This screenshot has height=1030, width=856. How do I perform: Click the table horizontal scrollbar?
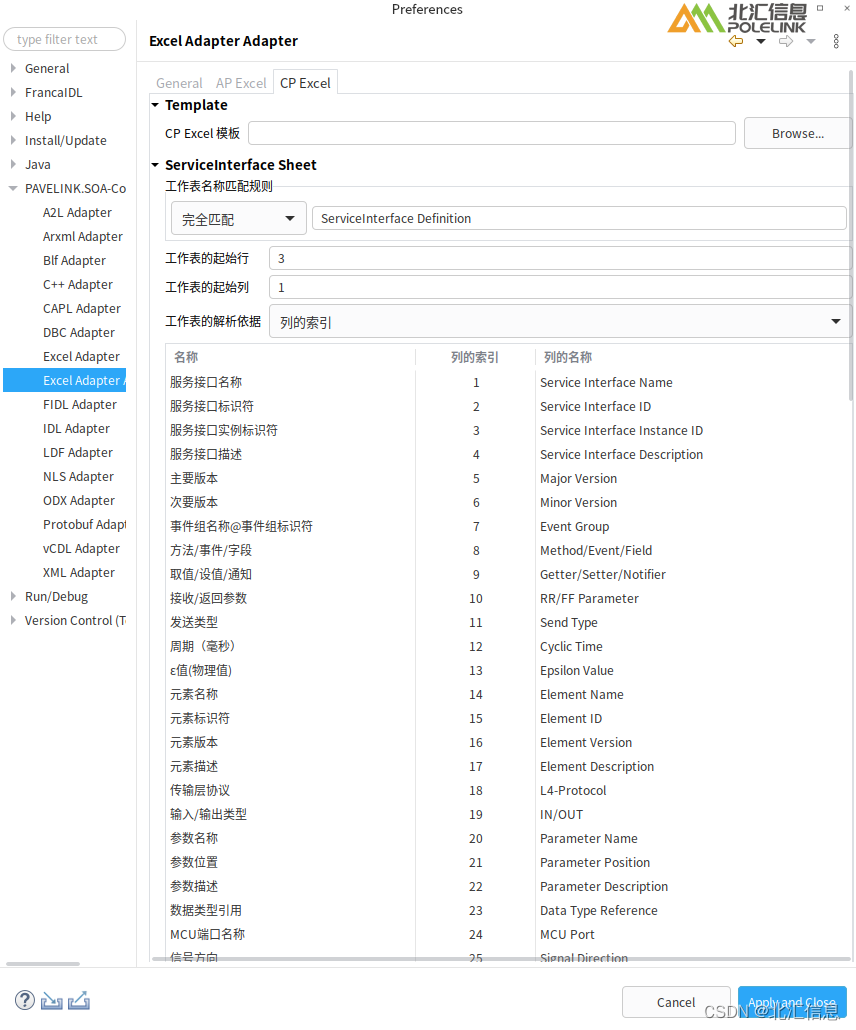[x=501, y=959]
